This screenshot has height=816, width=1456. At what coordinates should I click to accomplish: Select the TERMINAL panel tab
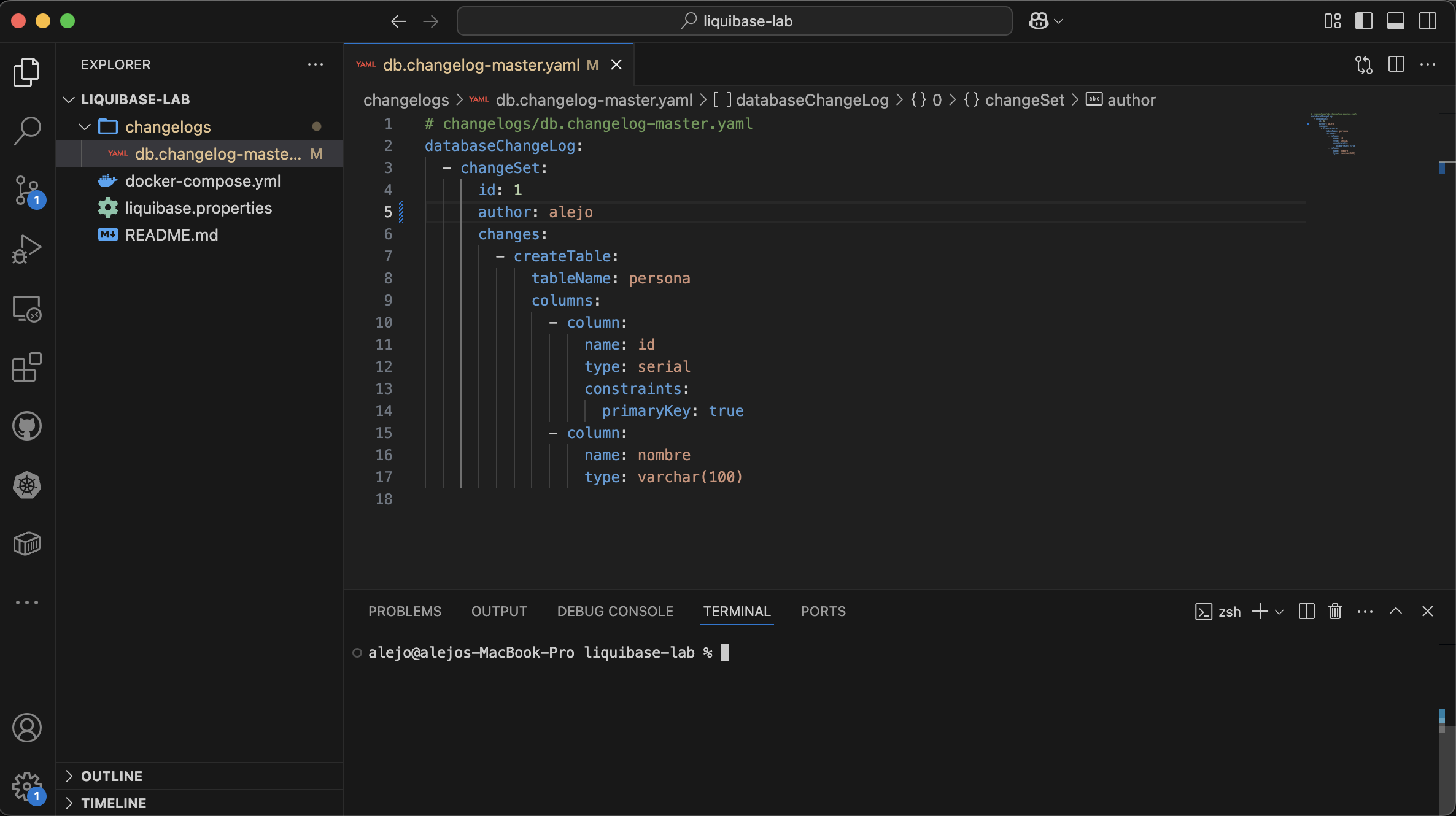point(737,611)
